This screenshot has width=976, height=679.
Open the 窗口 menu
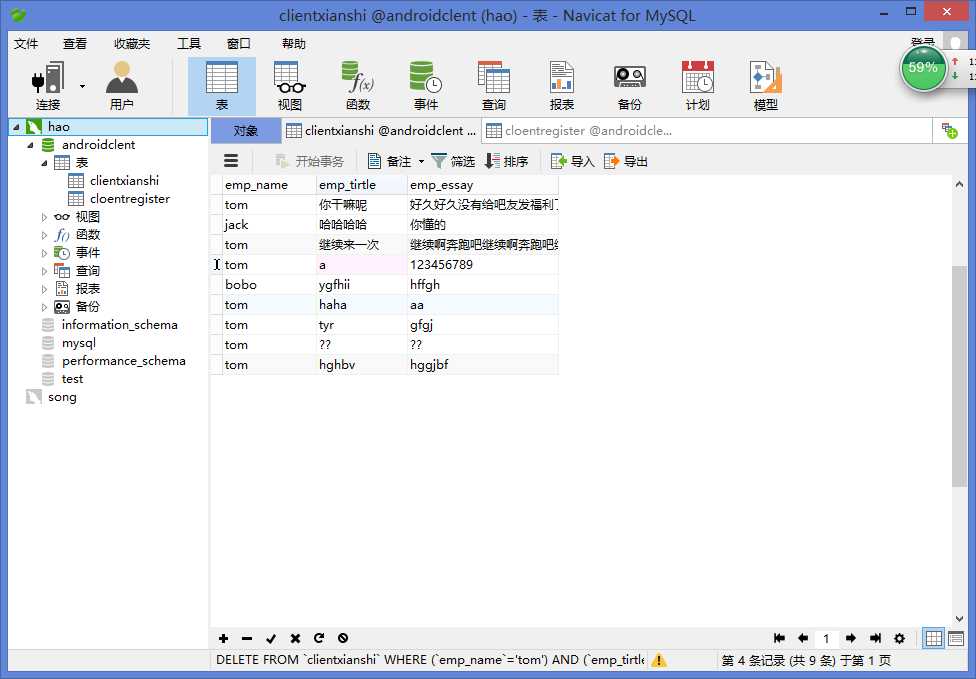238,44
